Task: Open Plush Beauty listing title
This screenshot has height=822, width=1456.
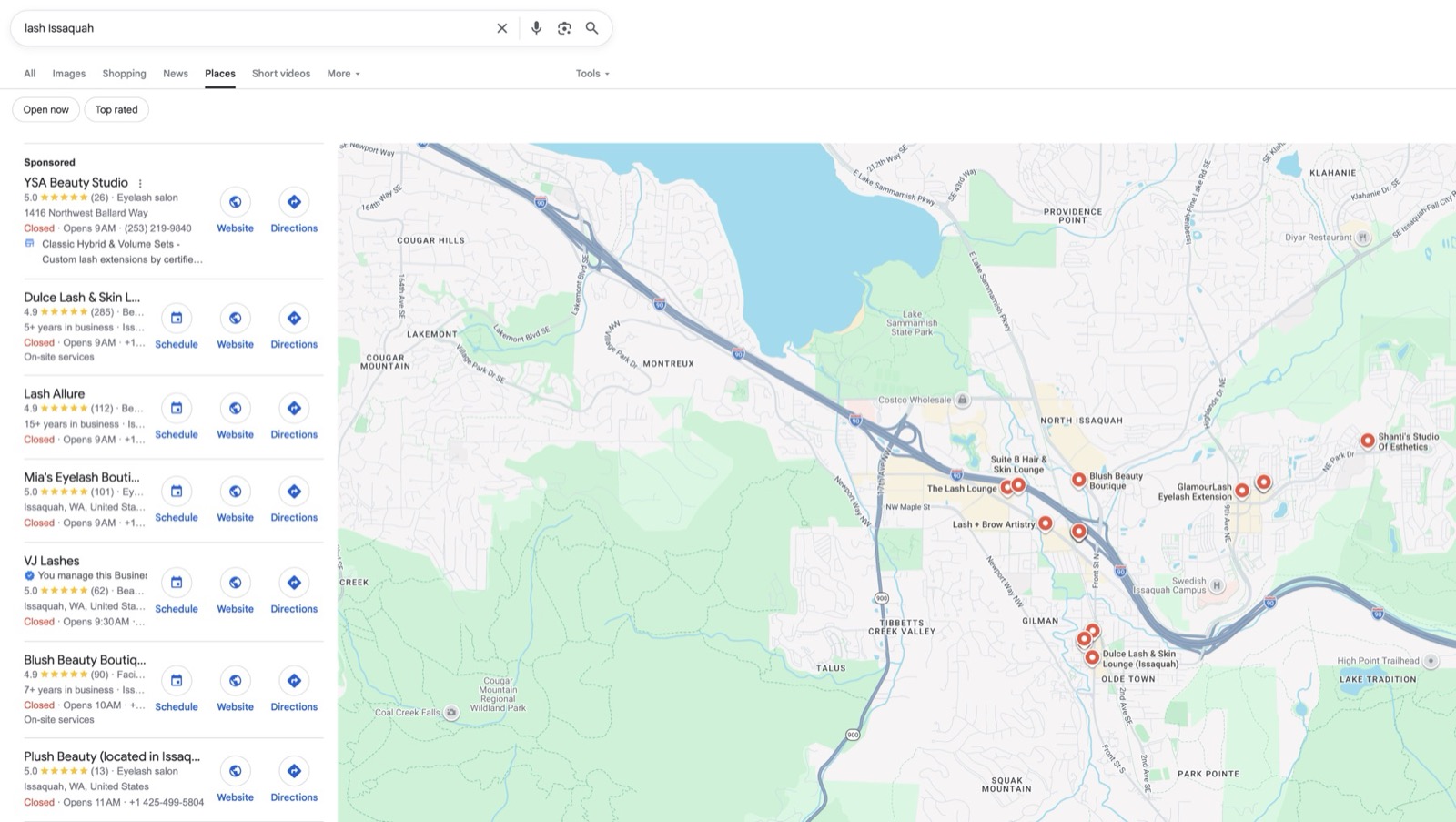Action: 112,756
